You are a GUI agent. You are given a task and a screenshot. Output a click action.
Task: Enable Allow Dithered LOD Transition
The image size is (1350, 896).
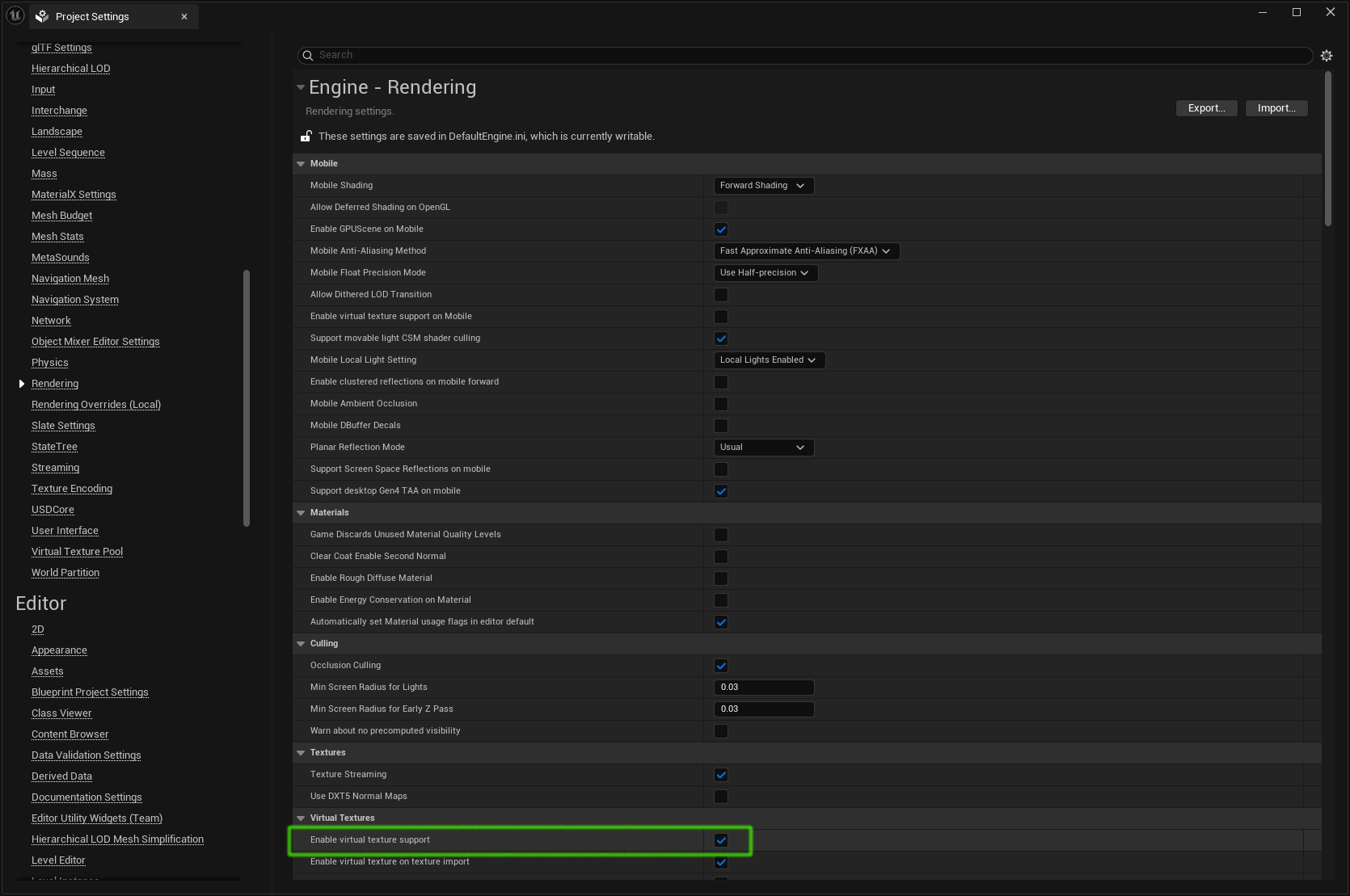721,295
